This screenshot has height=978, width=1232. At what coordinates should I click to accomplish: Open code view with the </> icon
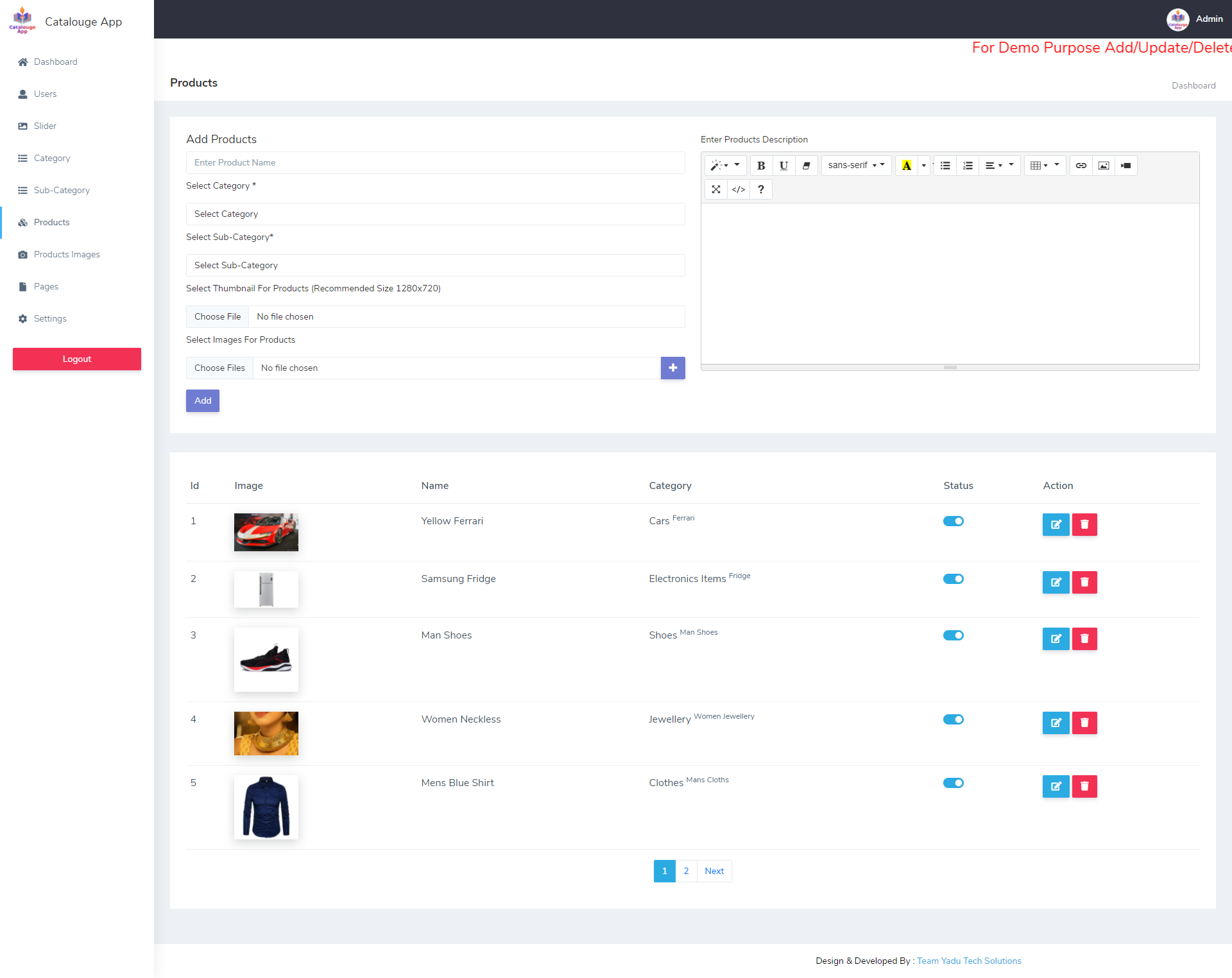[739, 189]
